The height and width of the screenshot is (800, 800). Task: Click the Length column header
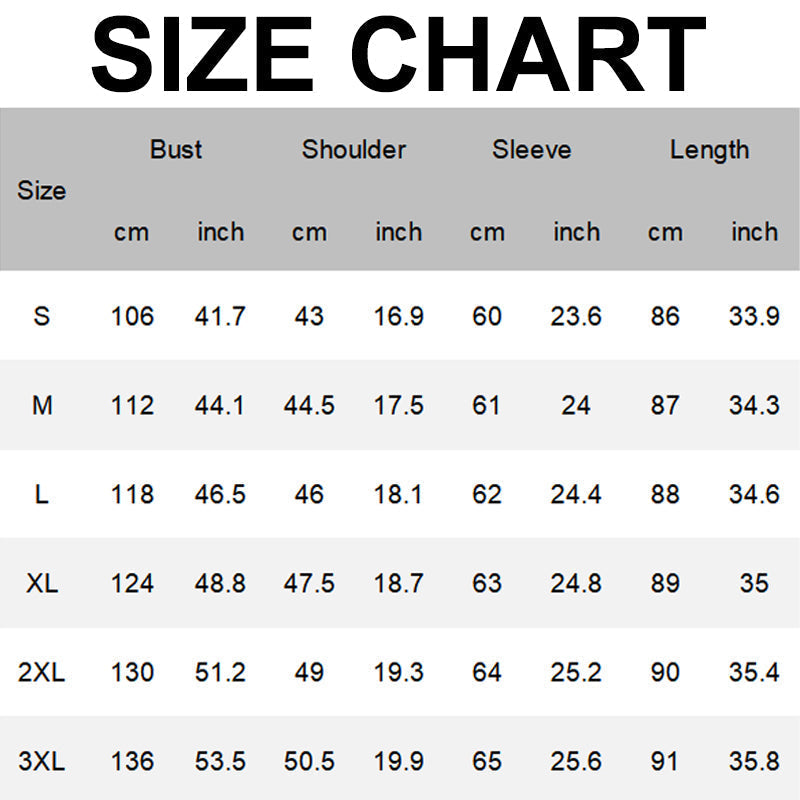(x=709, y=150)
